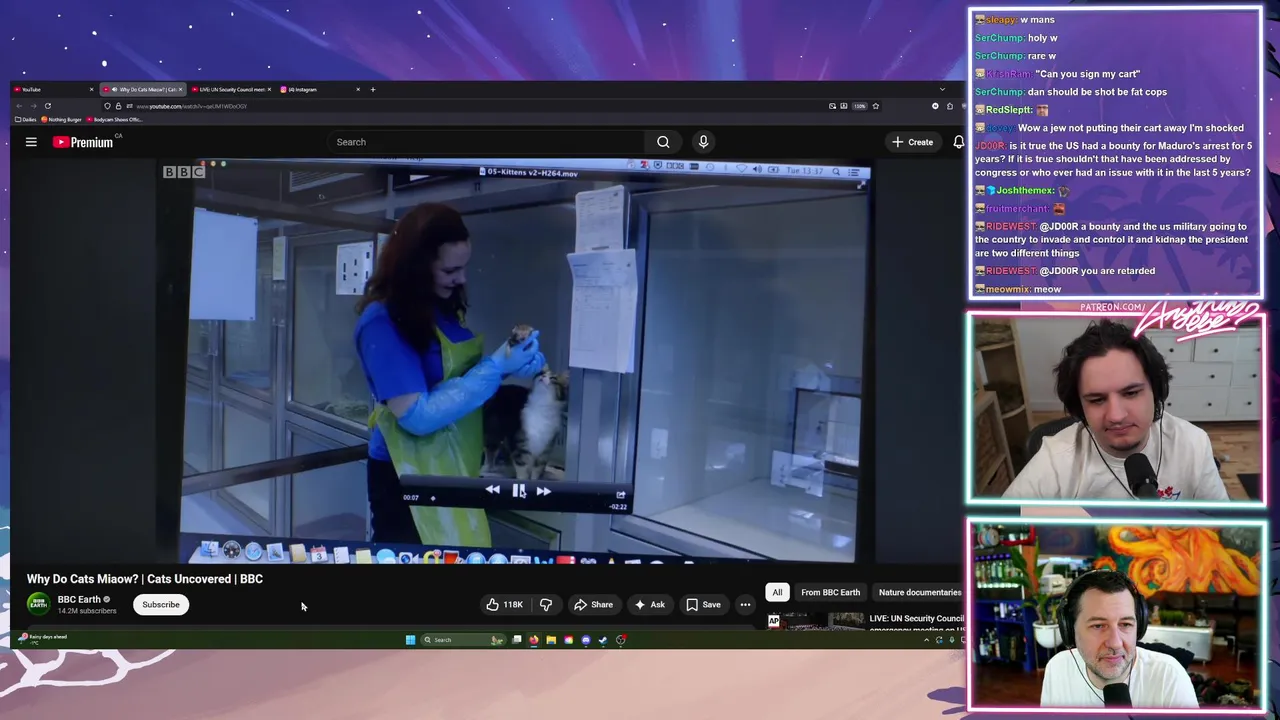
Task: Click the magnifier search button
Action: pyautogui.click(x=663, y=142)
